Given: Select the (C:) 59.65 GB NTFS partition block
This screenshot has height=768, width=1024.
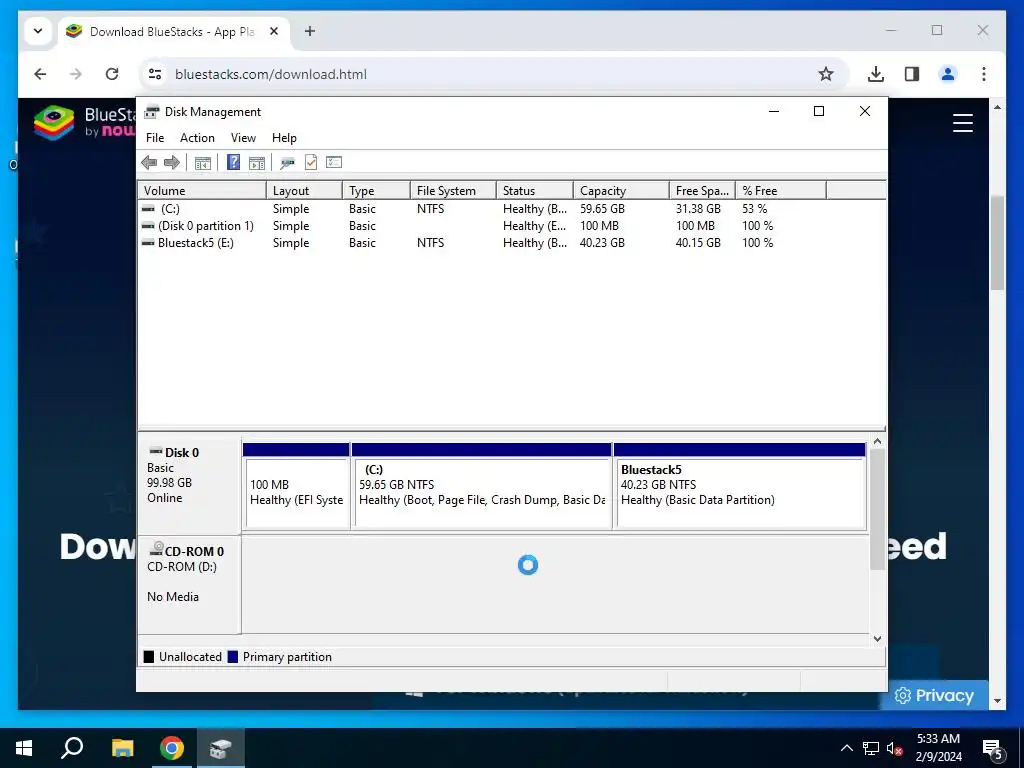Looking at the screenshot, I should click(x=482, y=486).
